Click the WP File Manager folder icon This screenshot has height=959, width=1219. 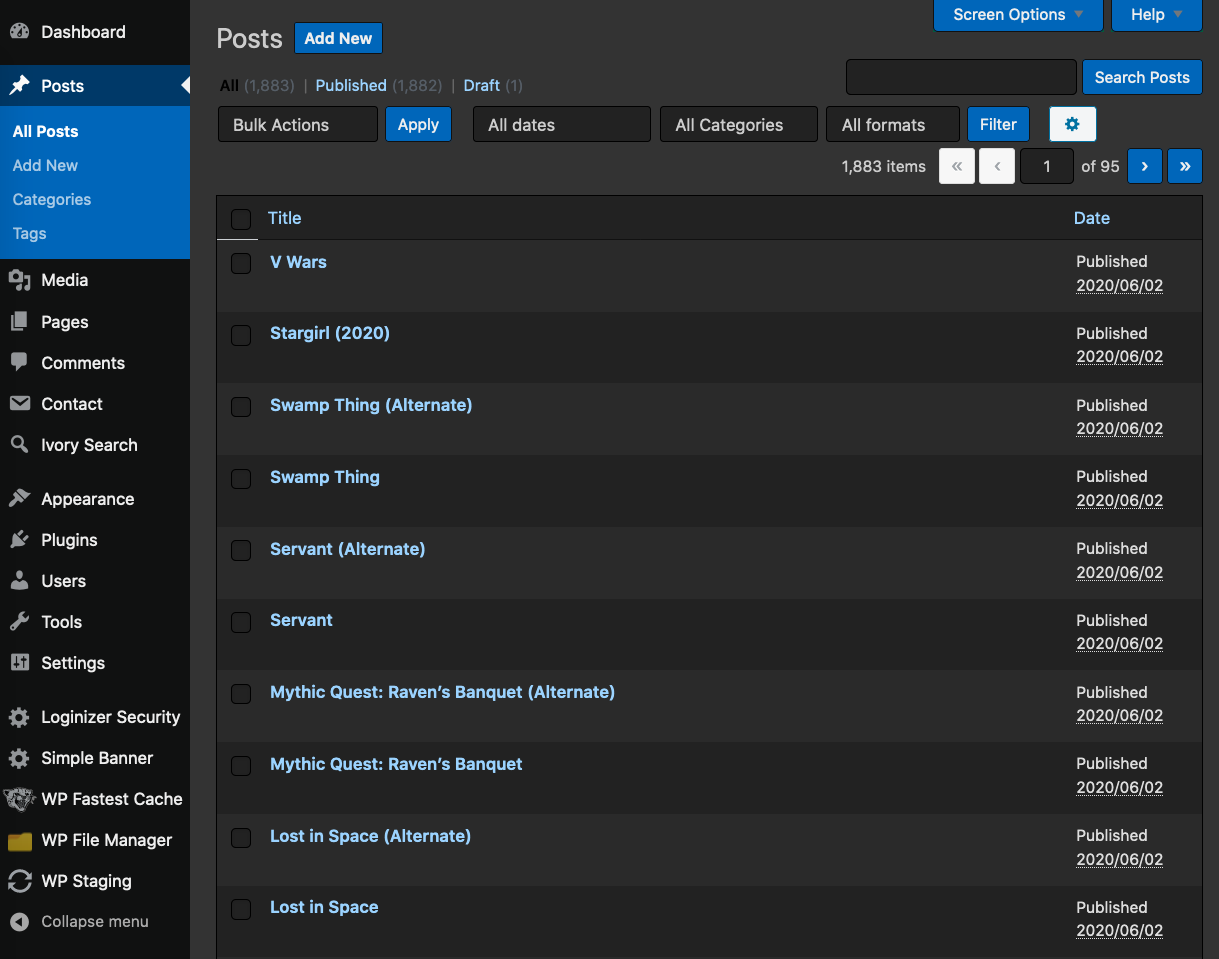click(19, 840)
